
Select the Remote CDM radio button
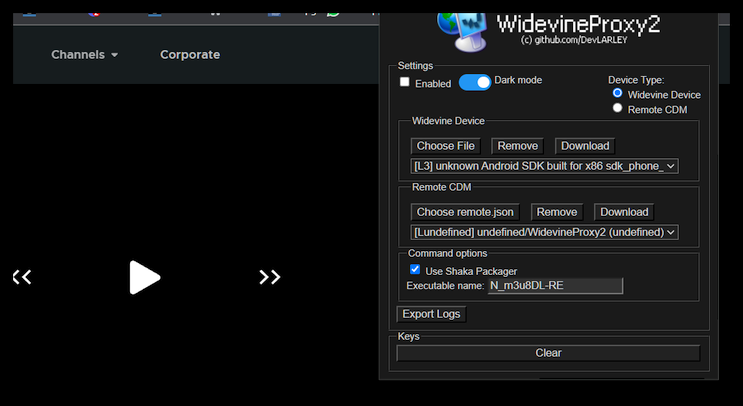617,108
